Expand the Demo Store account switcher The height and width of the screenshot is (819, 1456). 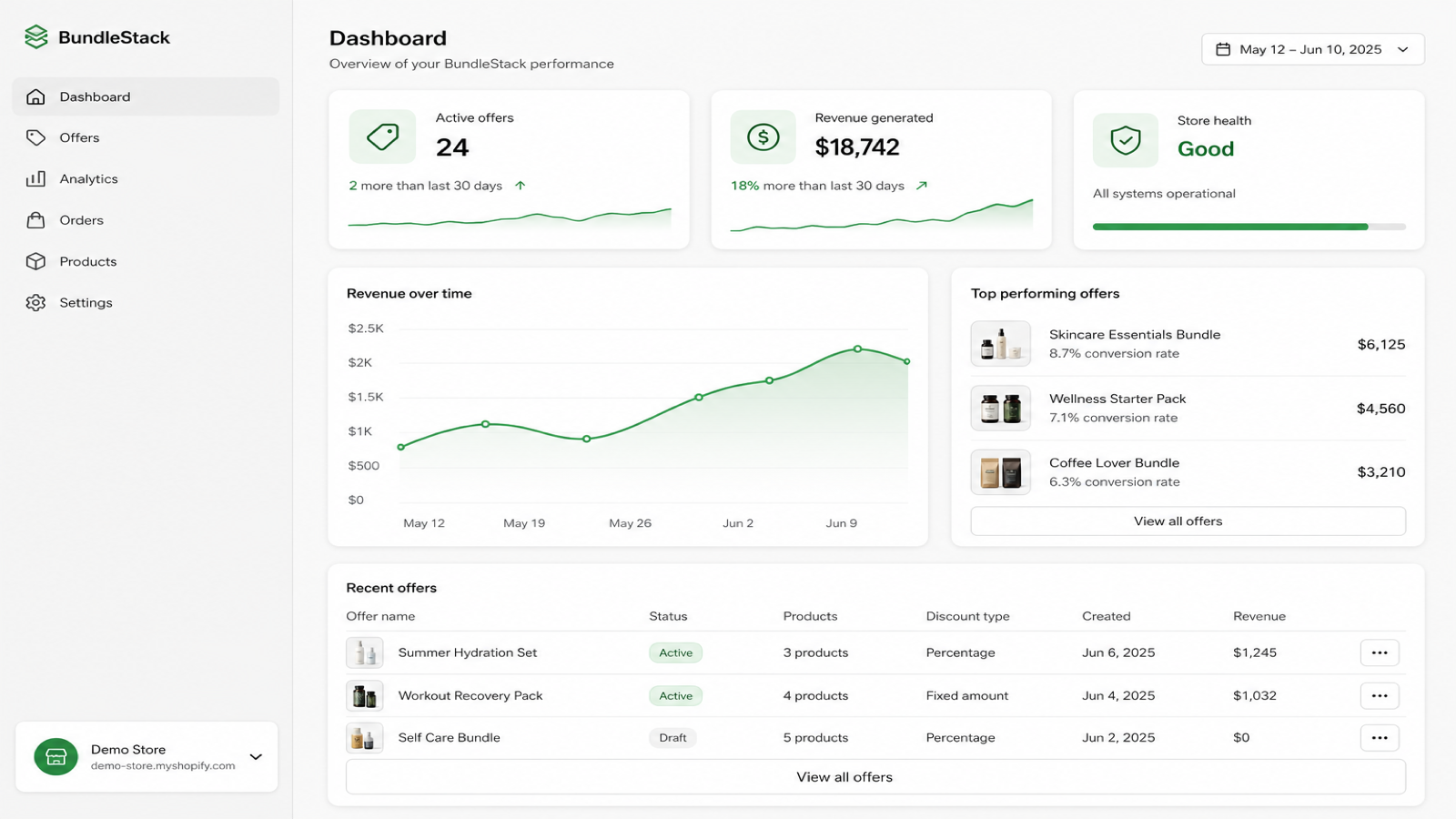click(x=147, y=756)
